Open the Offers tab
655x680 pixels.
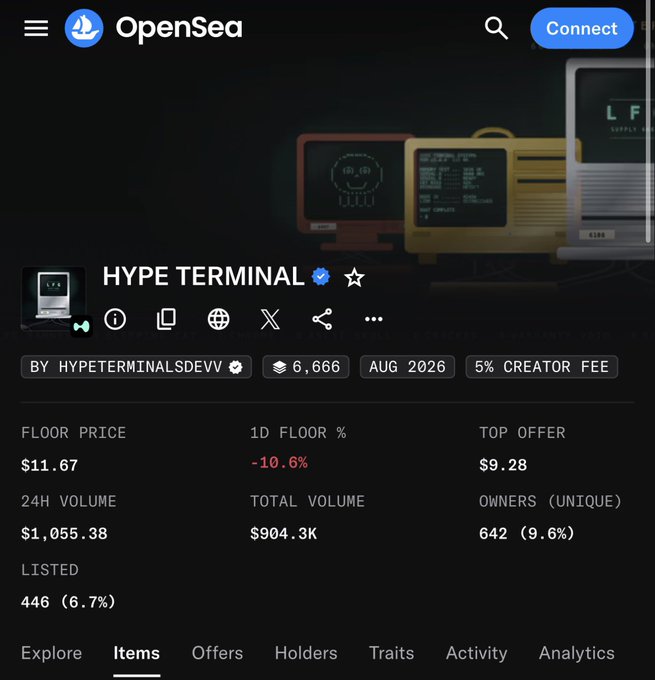(217, 653)
